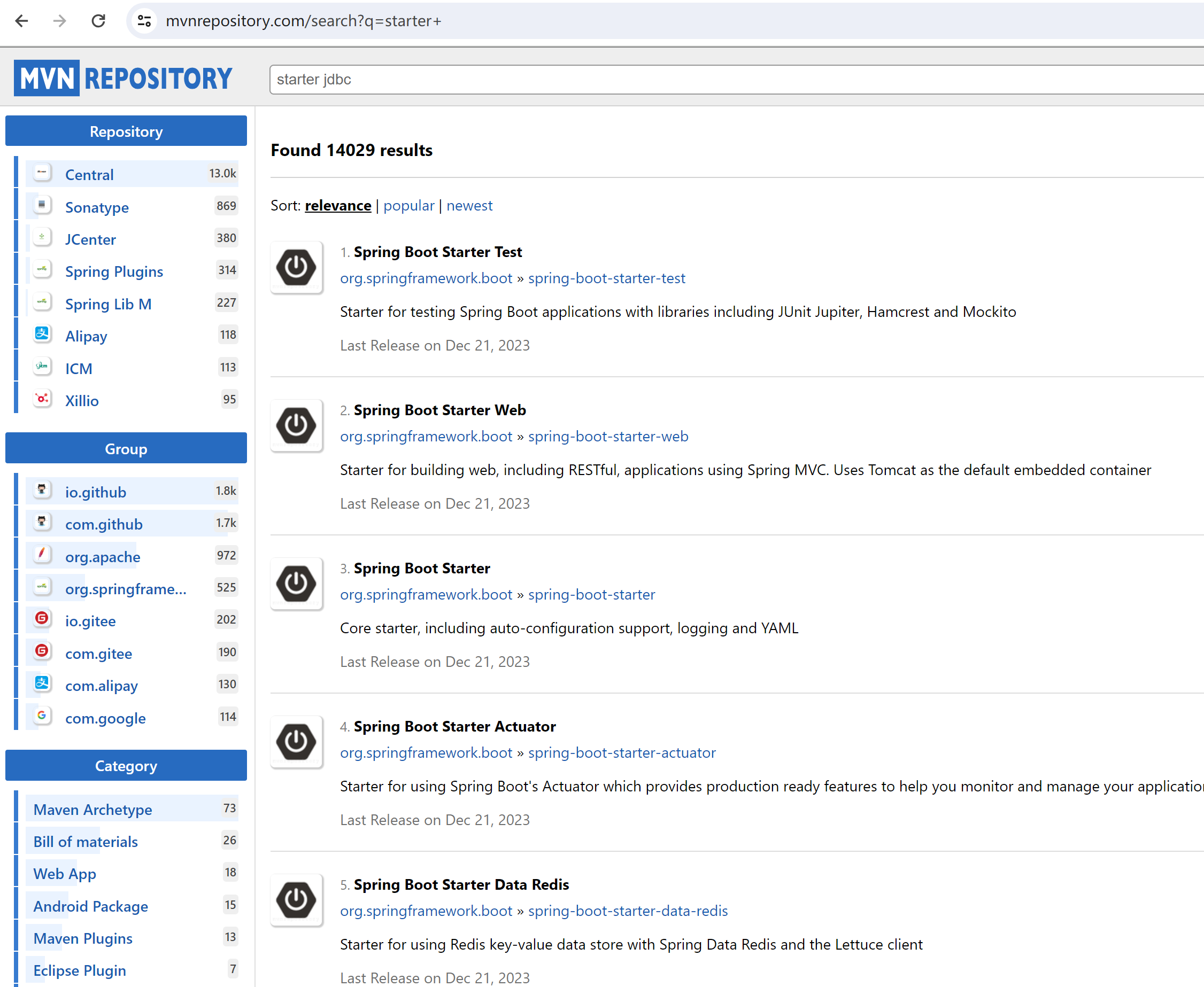Click the JCenter repository icon
The height and width of the screenshot is (987, 1204).
tap(42, 237)
